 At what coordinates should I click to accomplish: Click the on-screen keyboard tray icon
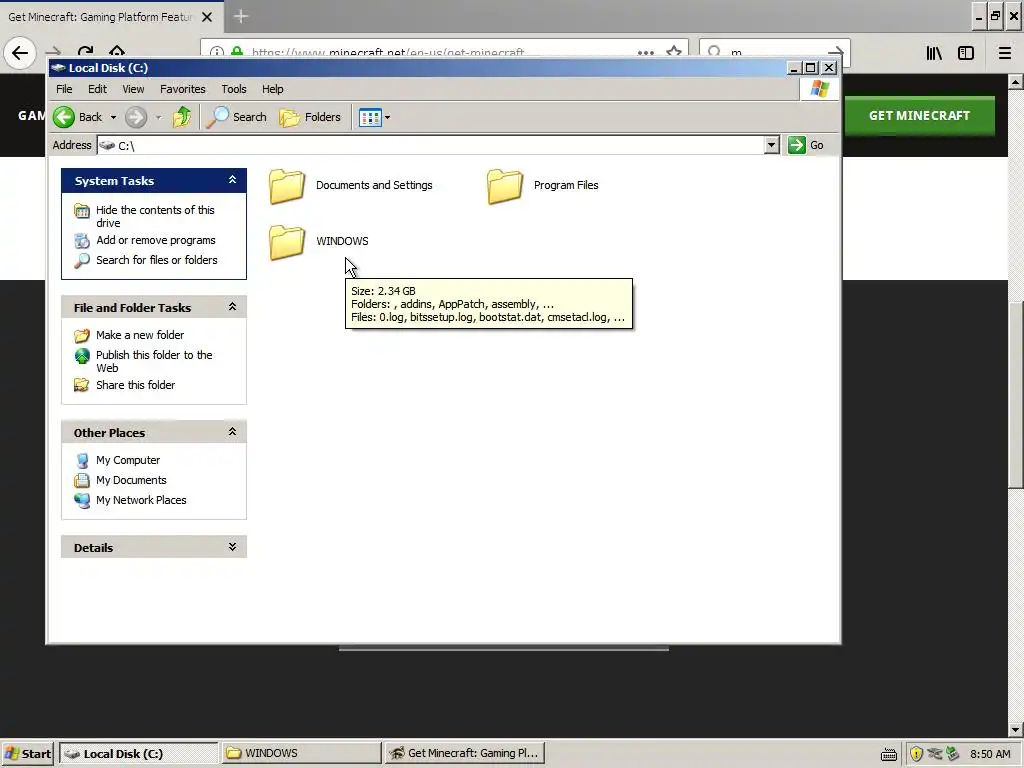889,755
